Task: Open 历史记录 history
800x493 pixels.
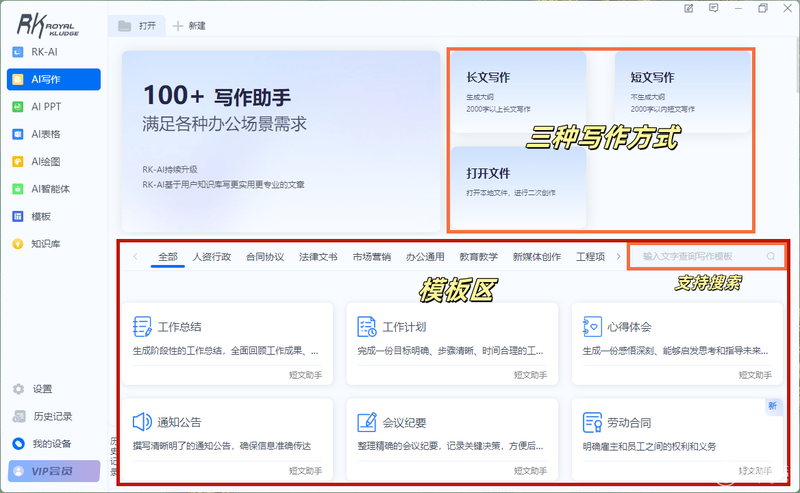Action: 53,416
